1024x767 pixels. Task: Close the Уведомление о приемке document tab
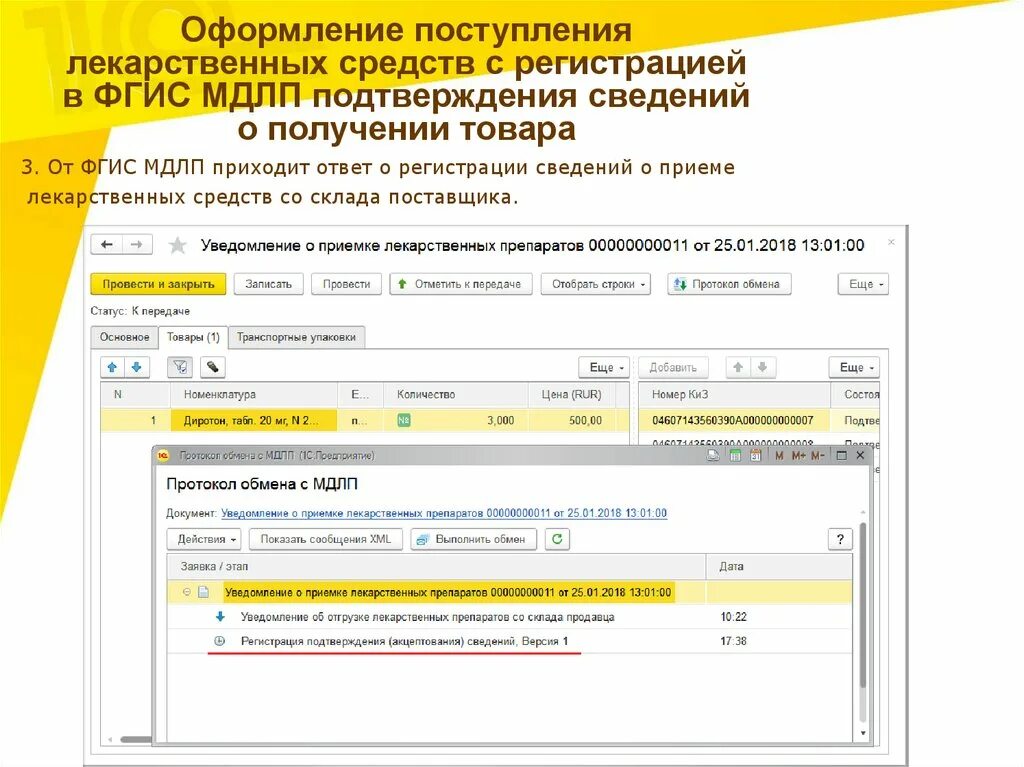pyautogui.click(x=891, y=242)
